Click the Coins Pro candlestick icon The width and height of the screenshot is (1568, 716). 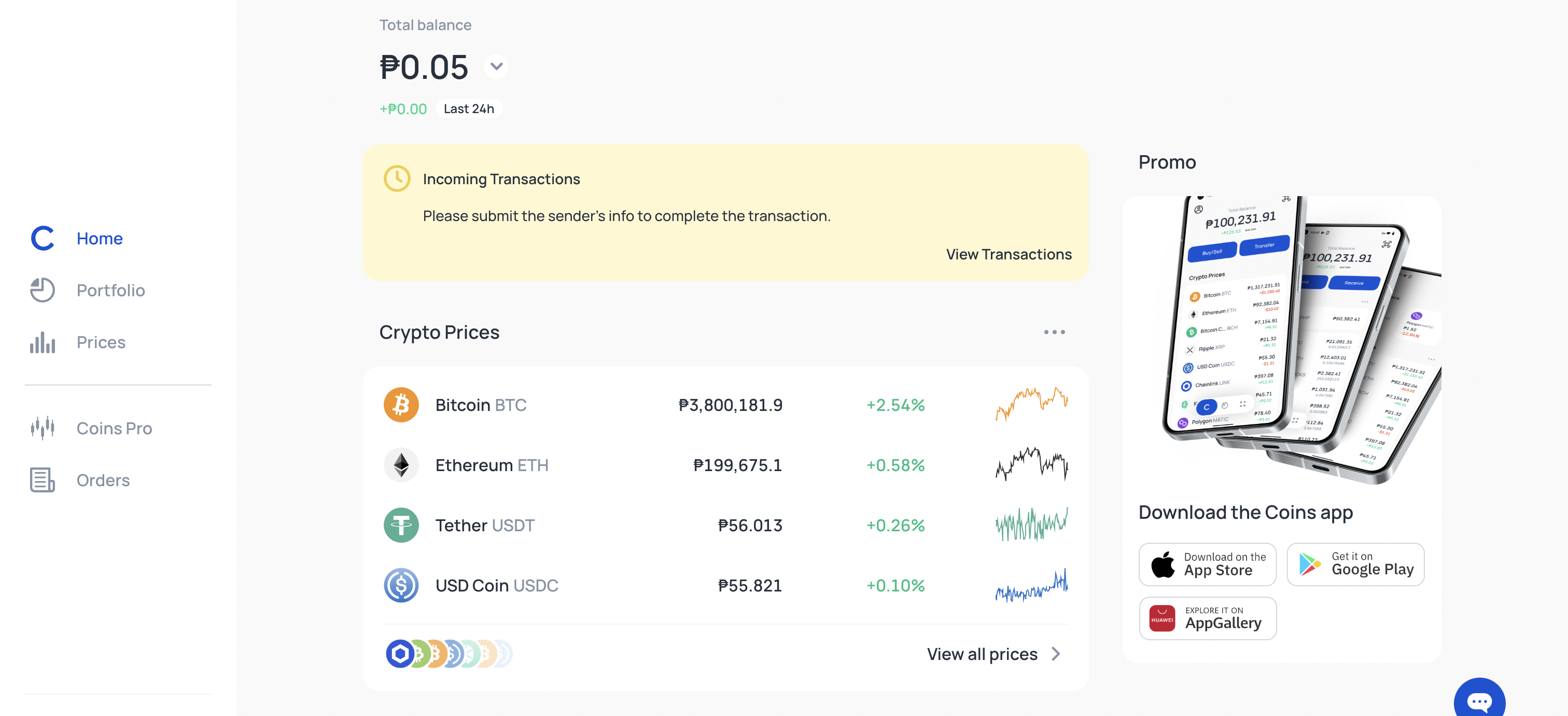click(43, 428)
